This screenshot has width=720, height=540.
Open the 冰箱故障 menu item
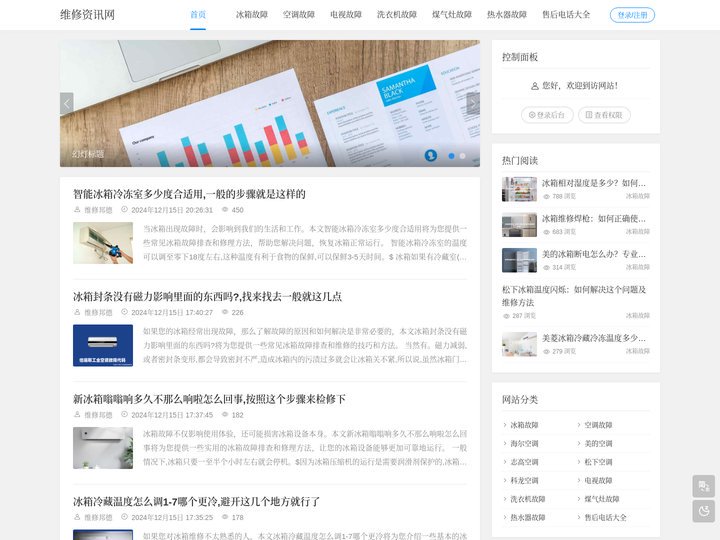252,15
